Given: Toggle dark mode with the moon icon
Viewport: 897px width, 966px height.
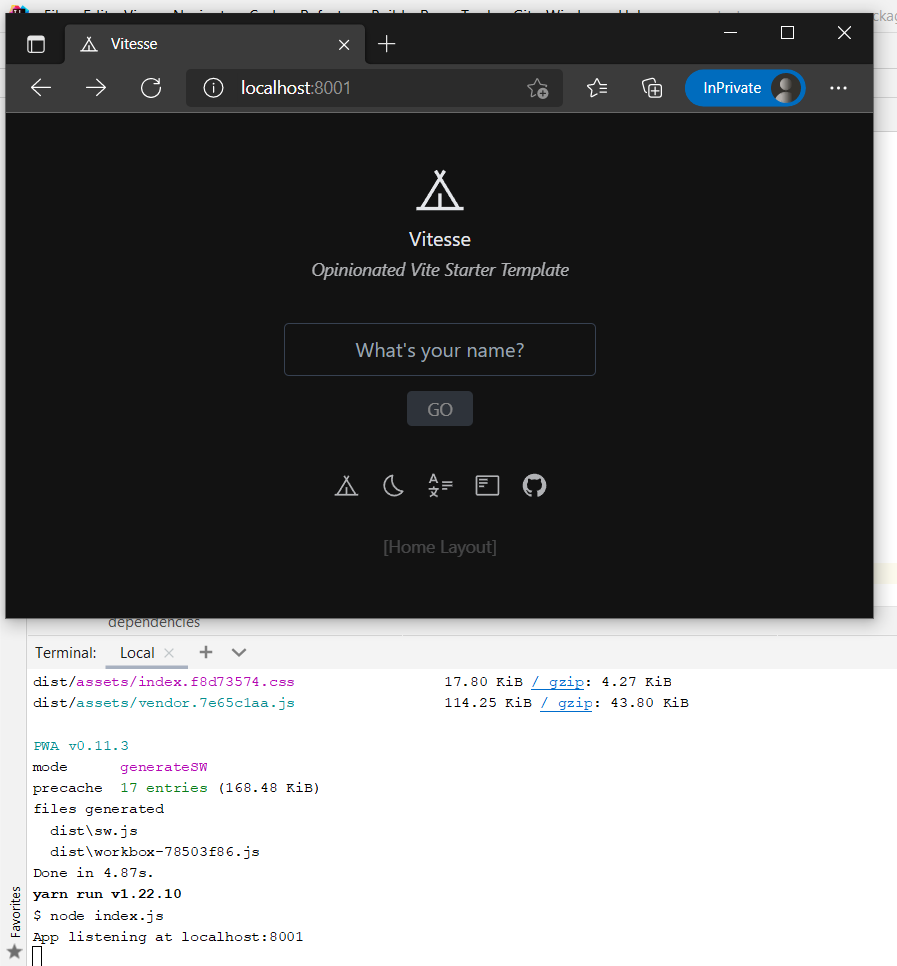Looking at the screenshot, I should pyautogui.click(x=393, y=485).
